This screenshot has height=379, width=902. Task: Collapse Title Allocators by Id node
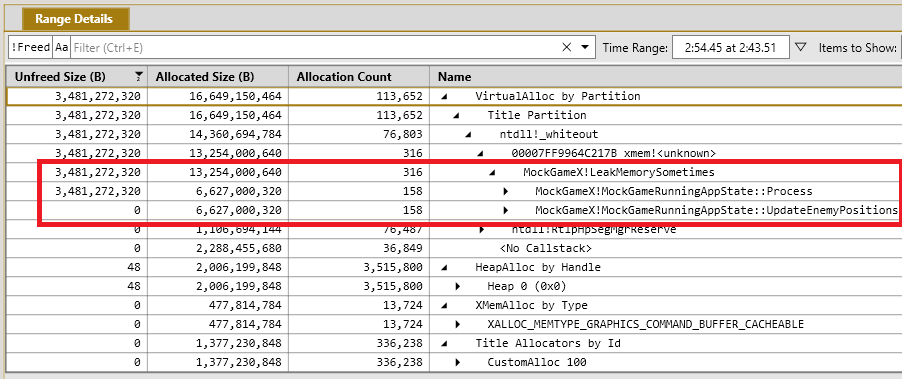tap(444, 343)
